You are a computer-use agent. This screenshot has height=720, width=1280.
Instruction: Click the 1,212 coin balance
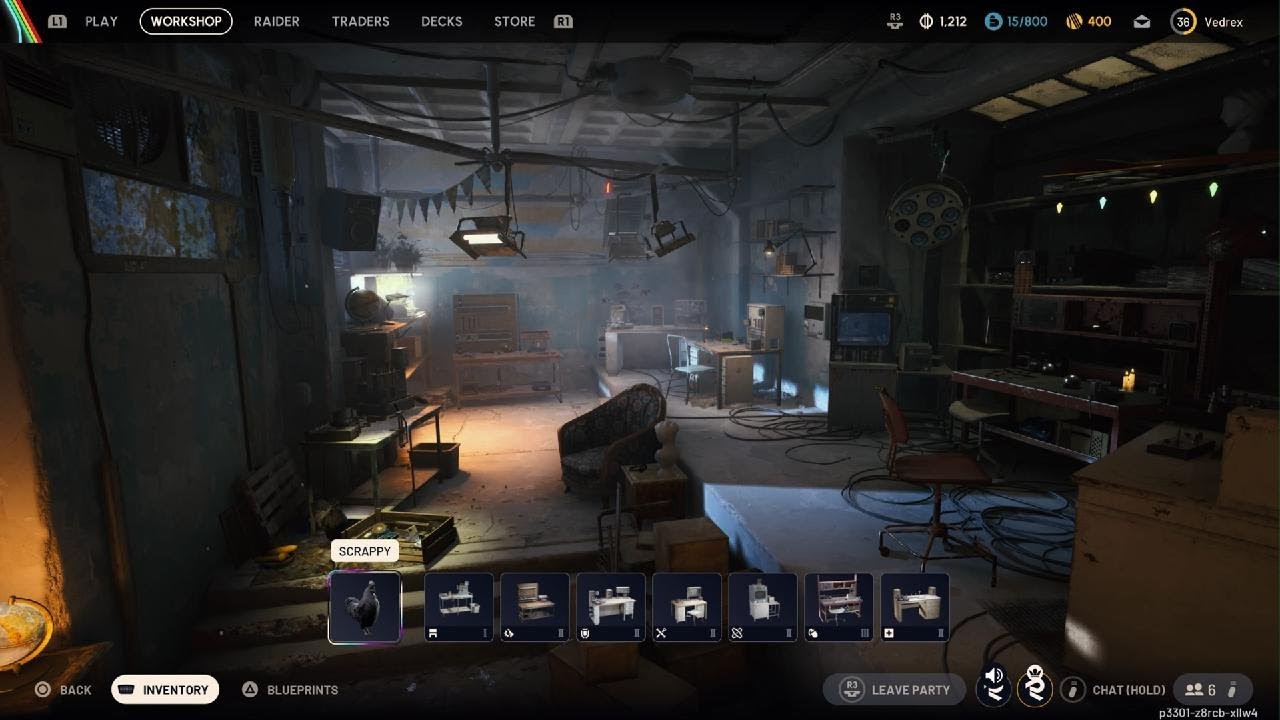tap(953, 21)
